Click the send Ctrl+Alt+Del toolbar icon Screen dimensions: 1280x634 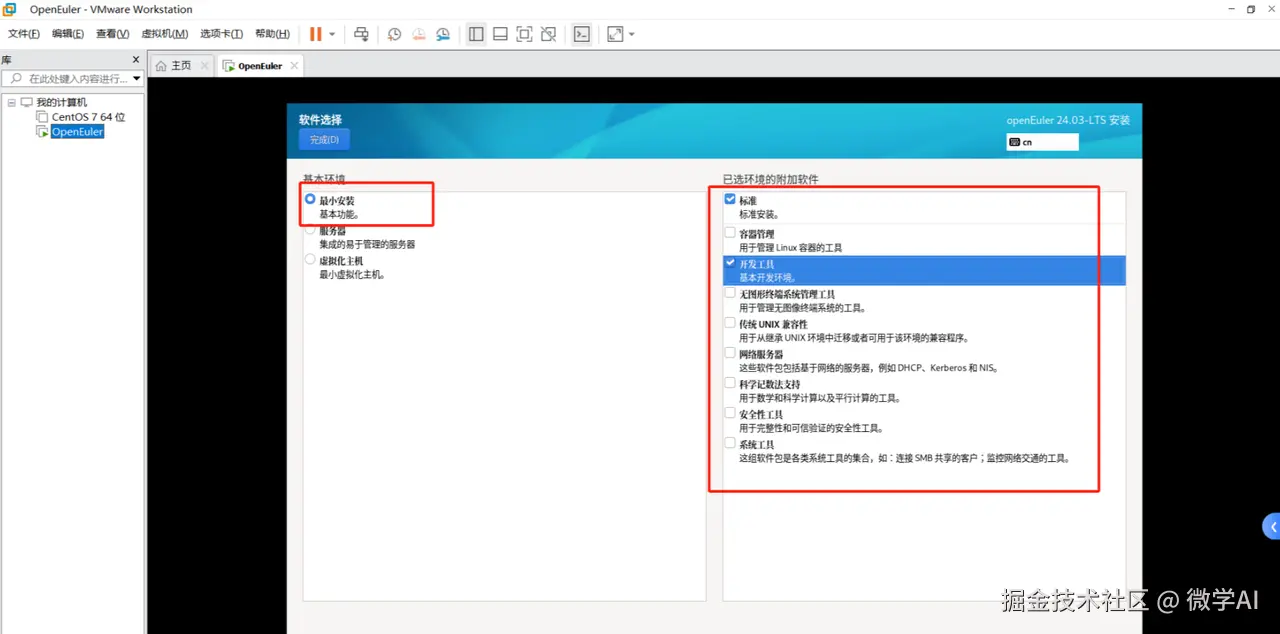click(x=362, y=34)
